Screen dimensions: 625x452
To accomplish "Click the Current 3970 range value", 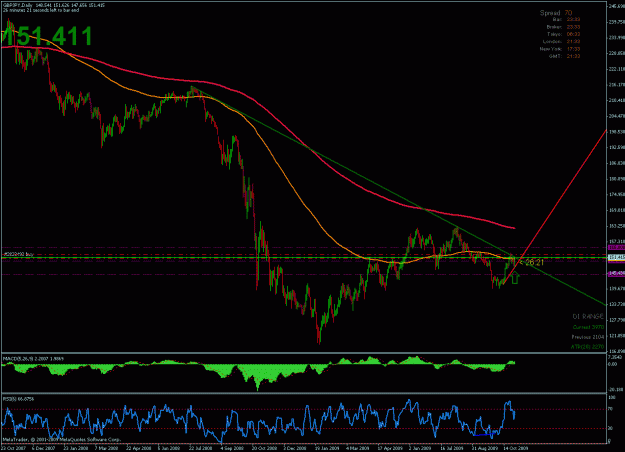I will click(588, 327).
